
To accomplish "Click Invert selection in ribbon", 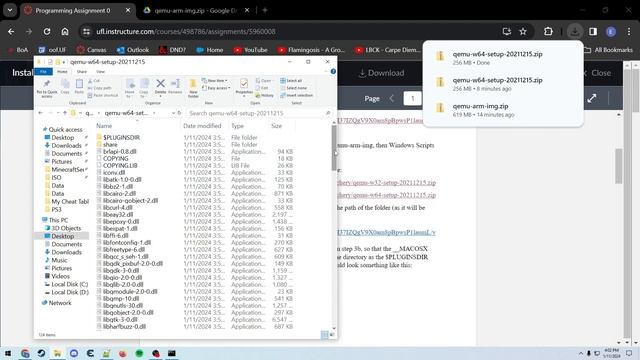I will click(296, 96).
